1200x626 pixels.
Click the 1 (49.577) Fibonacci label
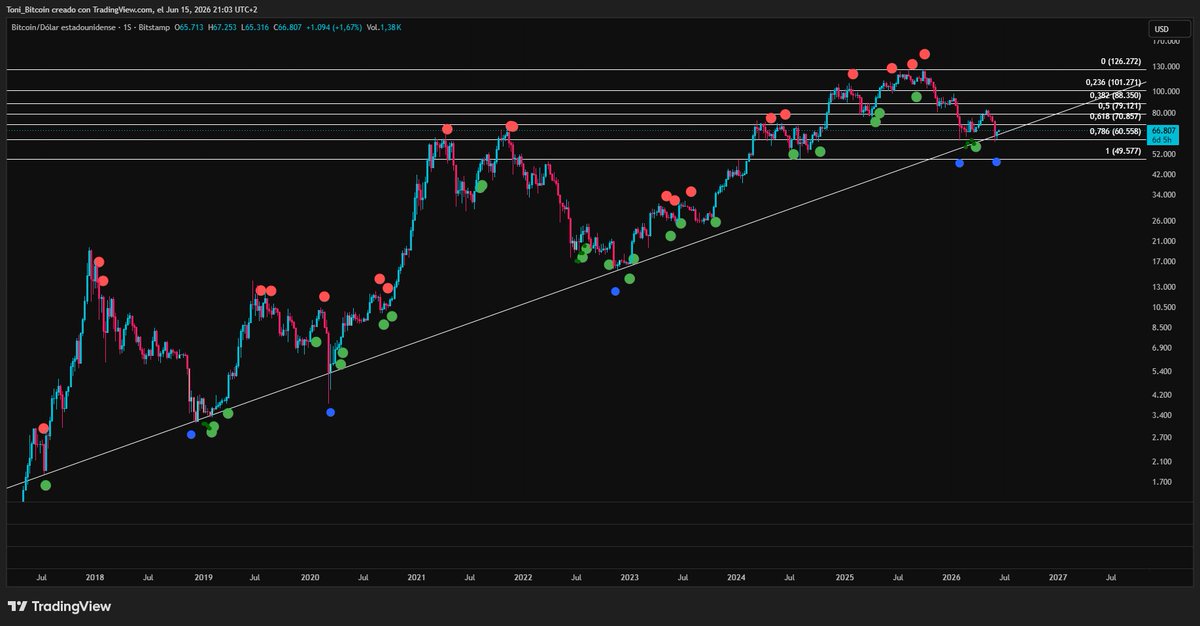(x=1122, y=151)
